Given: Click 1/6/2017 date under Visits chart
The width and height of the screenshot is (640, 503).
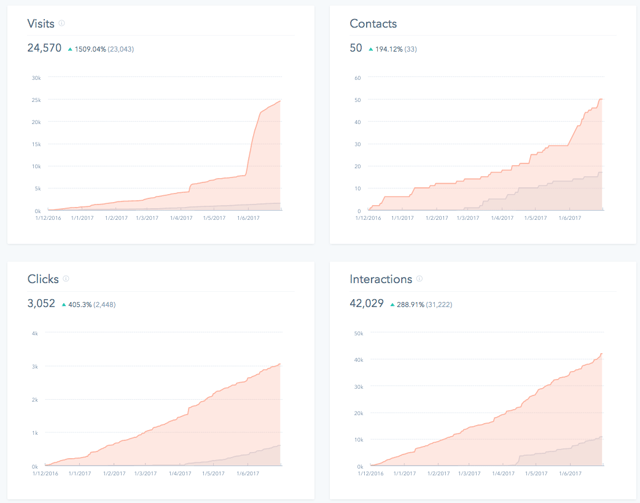Looking at the screenshot, I should [248, 218].
